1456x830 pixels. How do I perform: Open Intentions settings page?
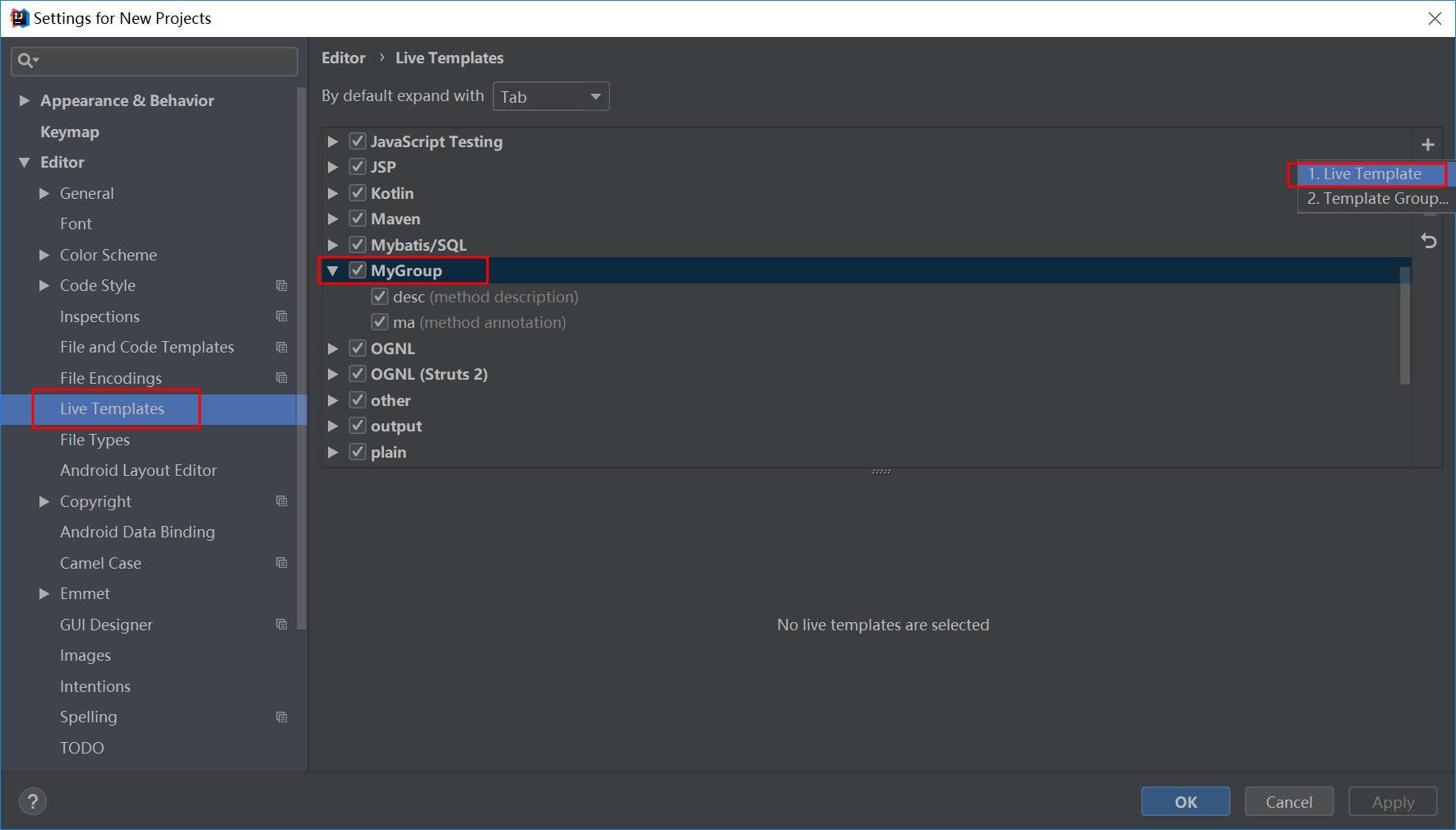[95, 686]
